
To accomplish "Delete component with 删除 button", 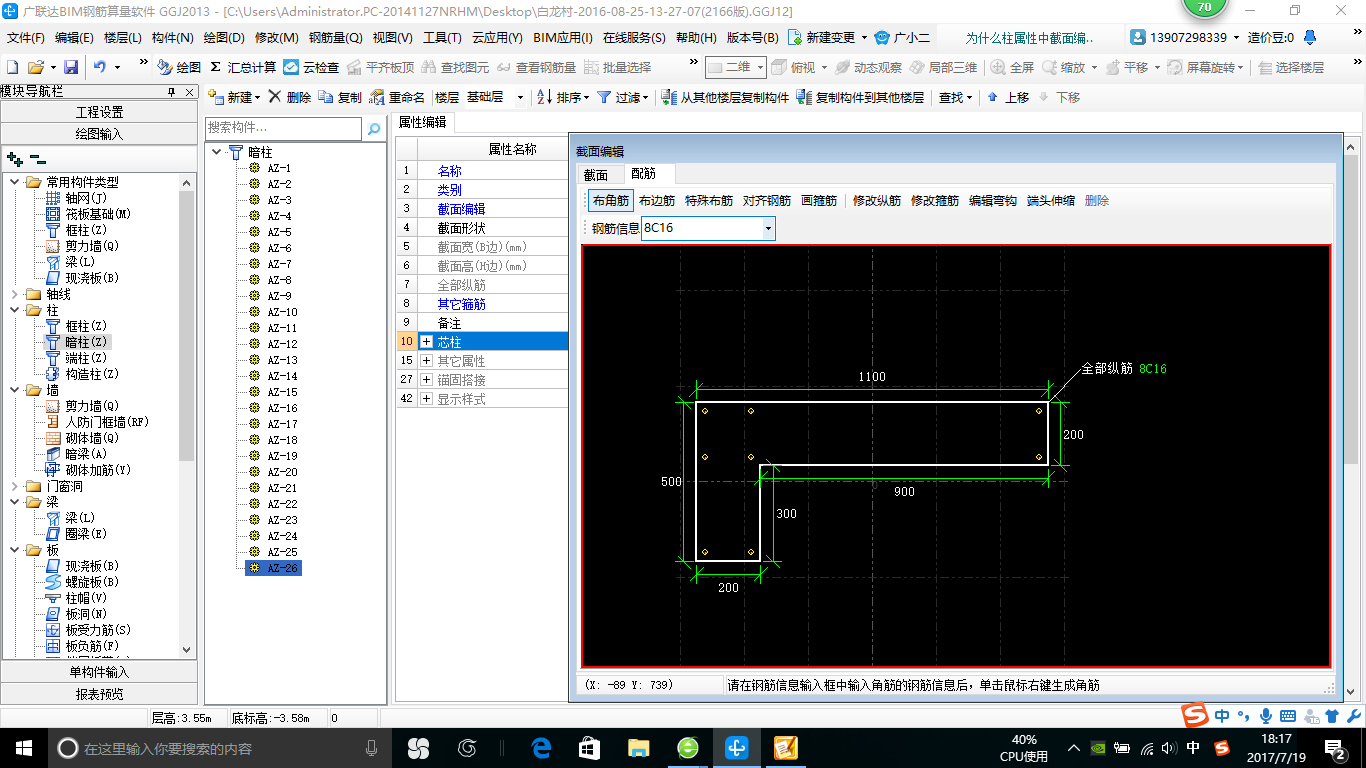I will point(290,97).
